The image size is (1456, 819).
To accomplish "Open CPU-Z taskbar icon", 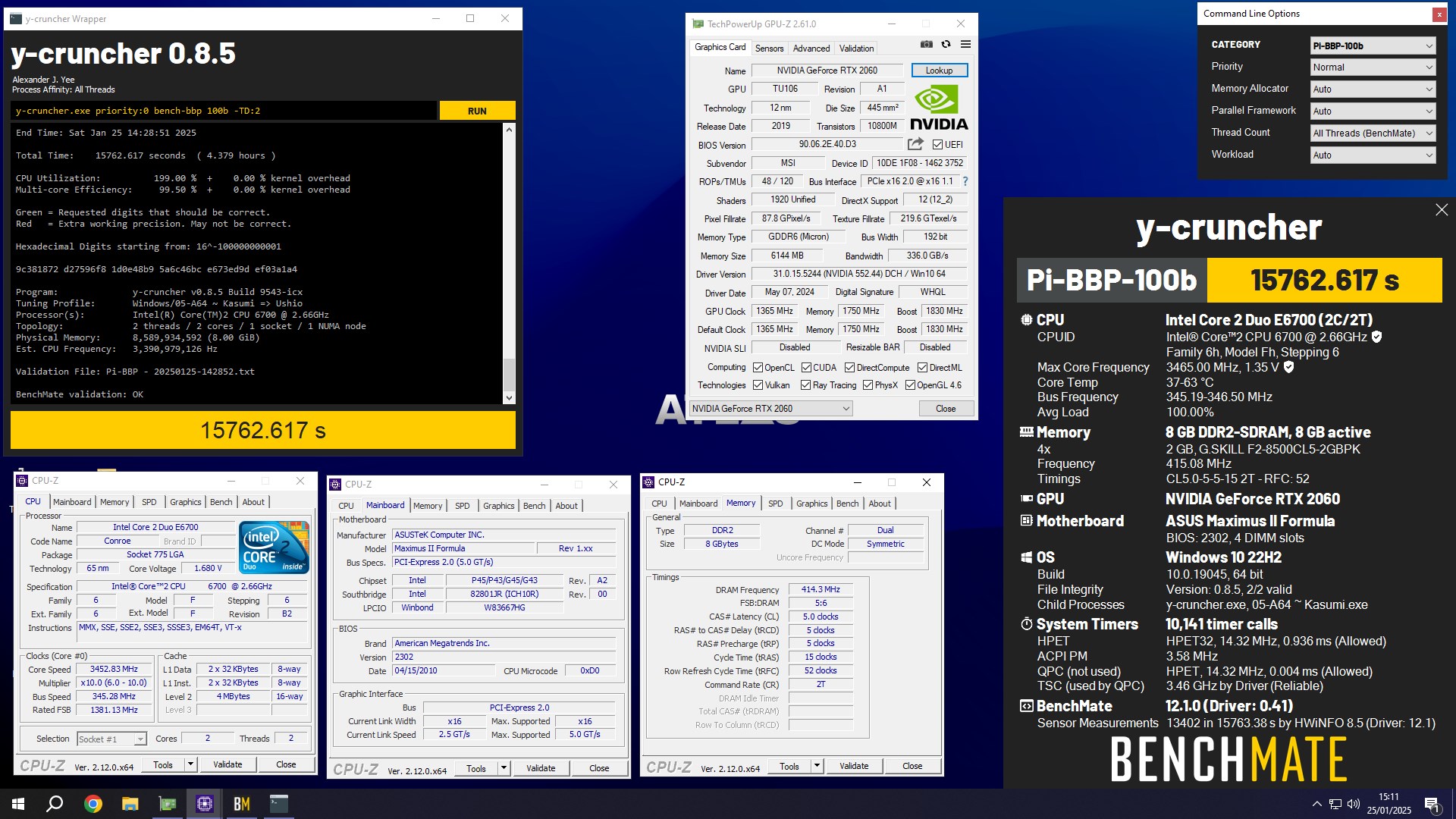I will coord(204,804).
